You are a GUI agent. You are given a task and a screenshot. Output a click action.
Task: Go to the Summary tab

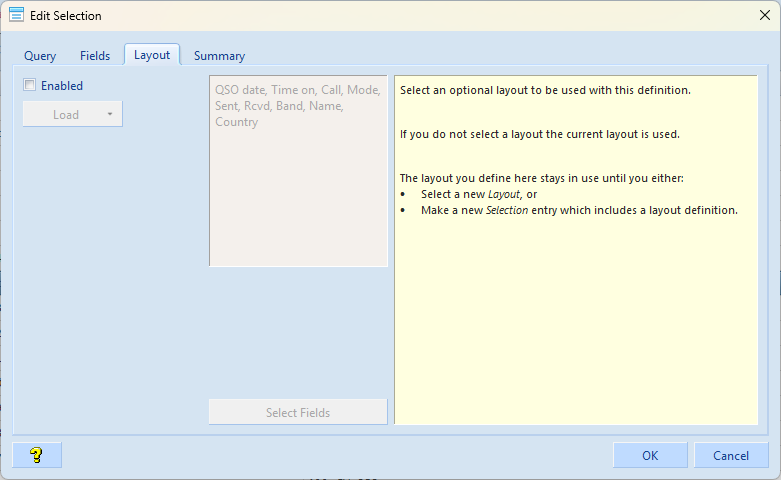pyautogui.click(x=219, y=56)
